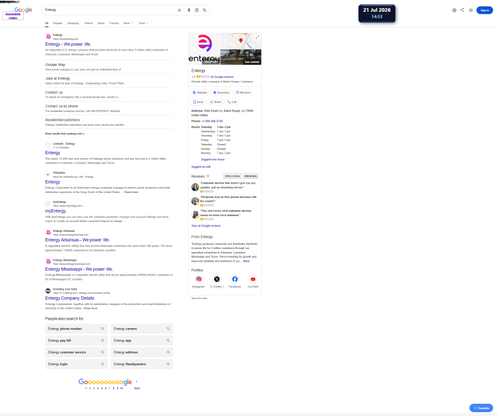Screen dimensions: 500x416
Task: Open the Entergy Company Details result
Action: (x=70, y=298)
